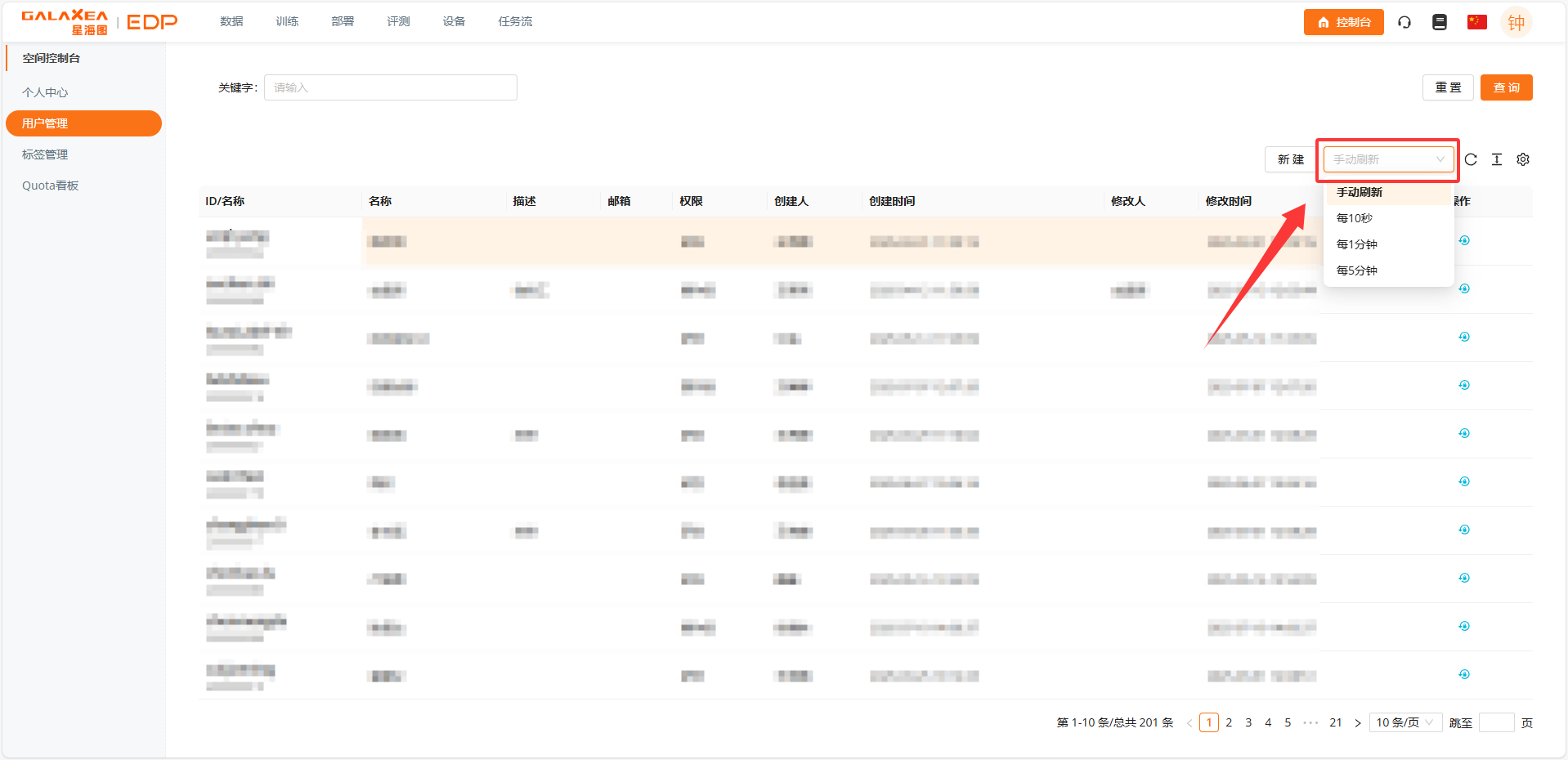The width and height of the screenshot is (1568, 760).
Task: Open the documentation book icon
Action: (x=1440, y=22)
